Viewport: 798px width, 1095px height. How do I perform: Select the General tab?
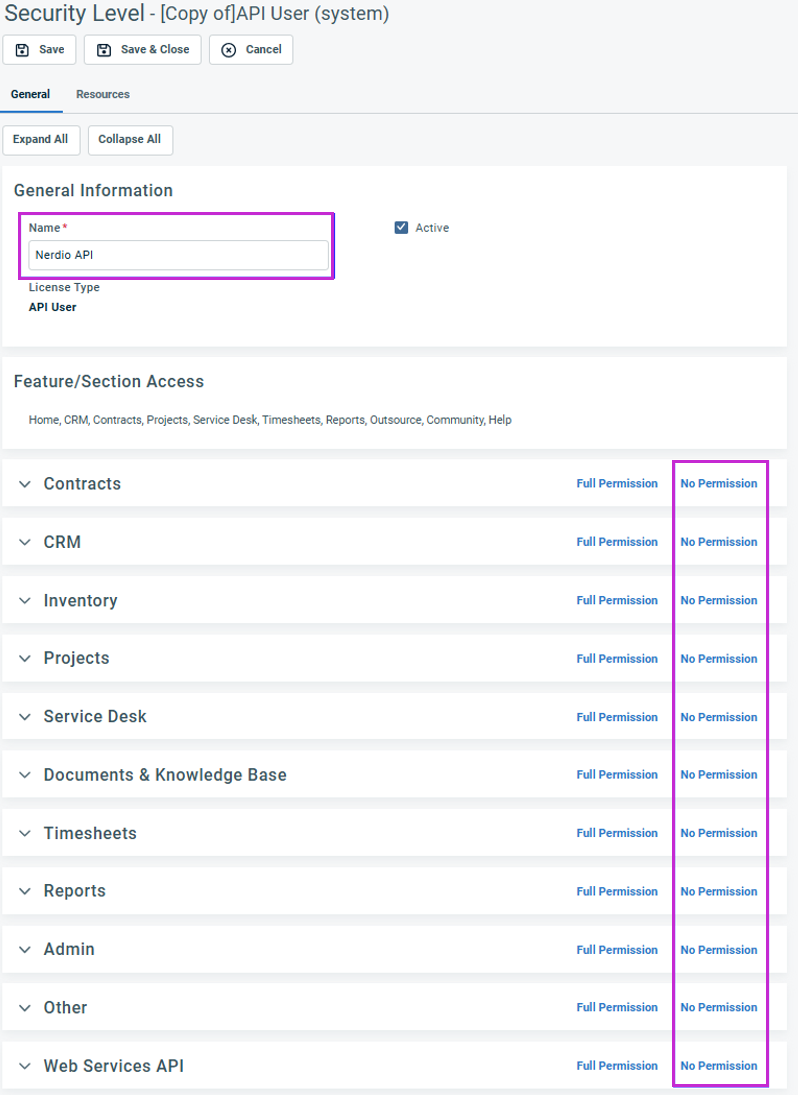tap(31, 94)
